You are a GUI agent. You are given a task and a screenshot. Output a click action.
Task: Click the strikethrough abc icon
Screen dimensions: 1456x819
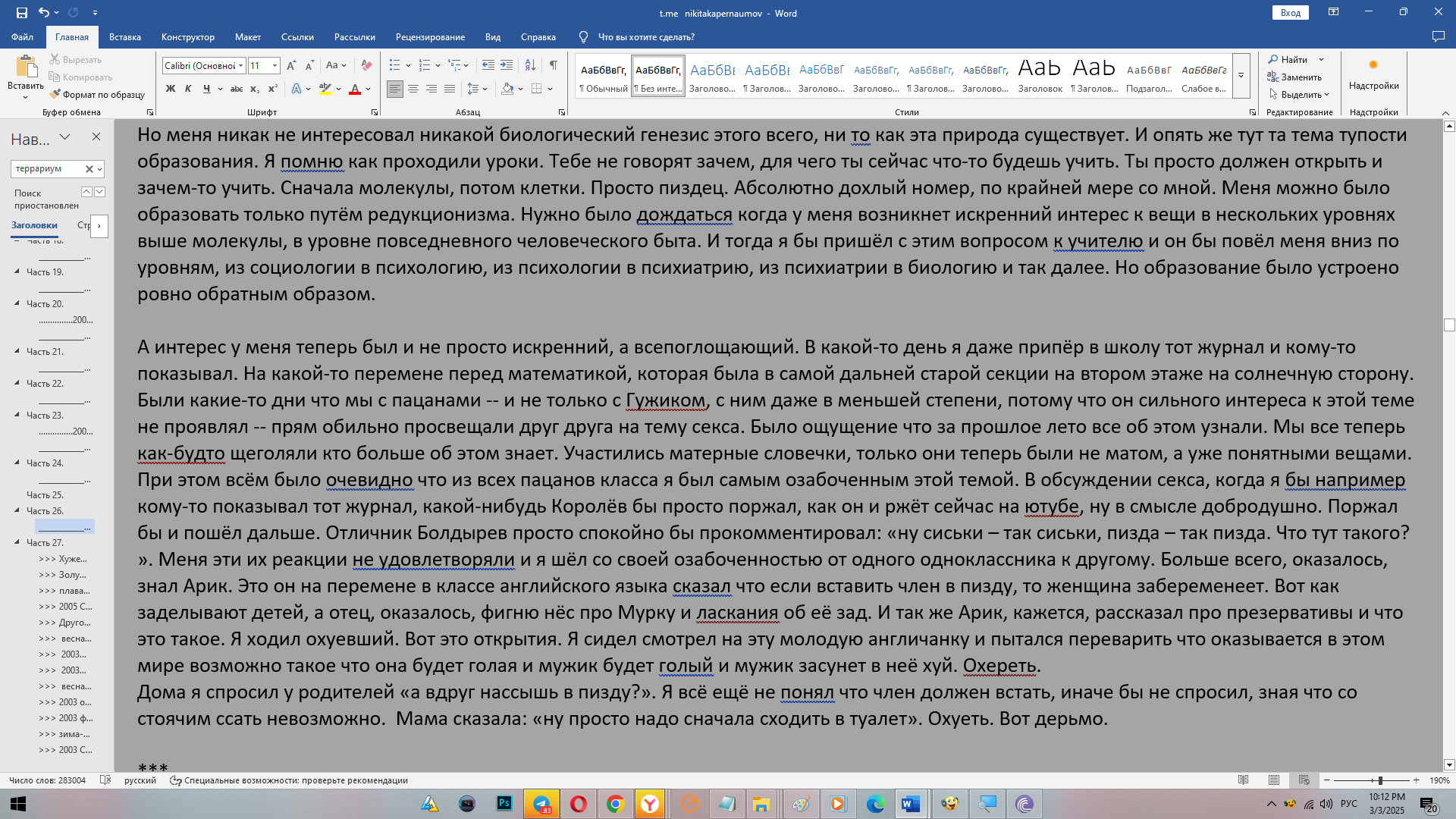click(x=236, y=89)
